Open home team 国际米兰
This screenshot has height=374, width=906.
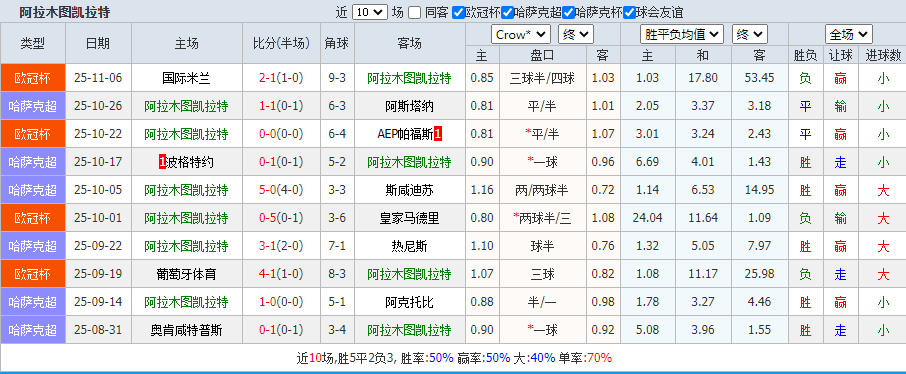tap(186, 78)
